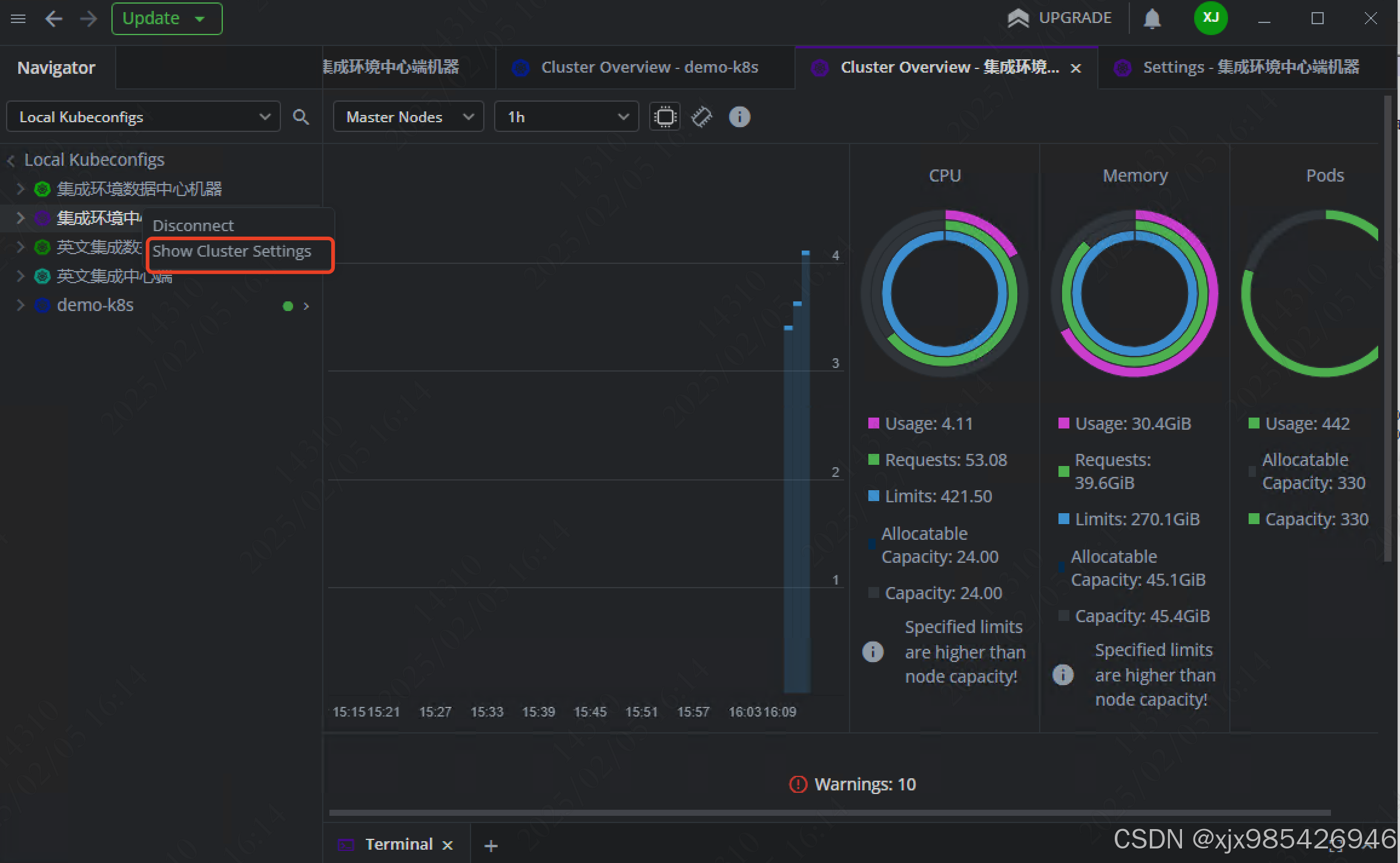Image resolution: width=1400 pixels, height=863 pixels.
Task: Add a new terminal tab
Action: pos(491,845)
